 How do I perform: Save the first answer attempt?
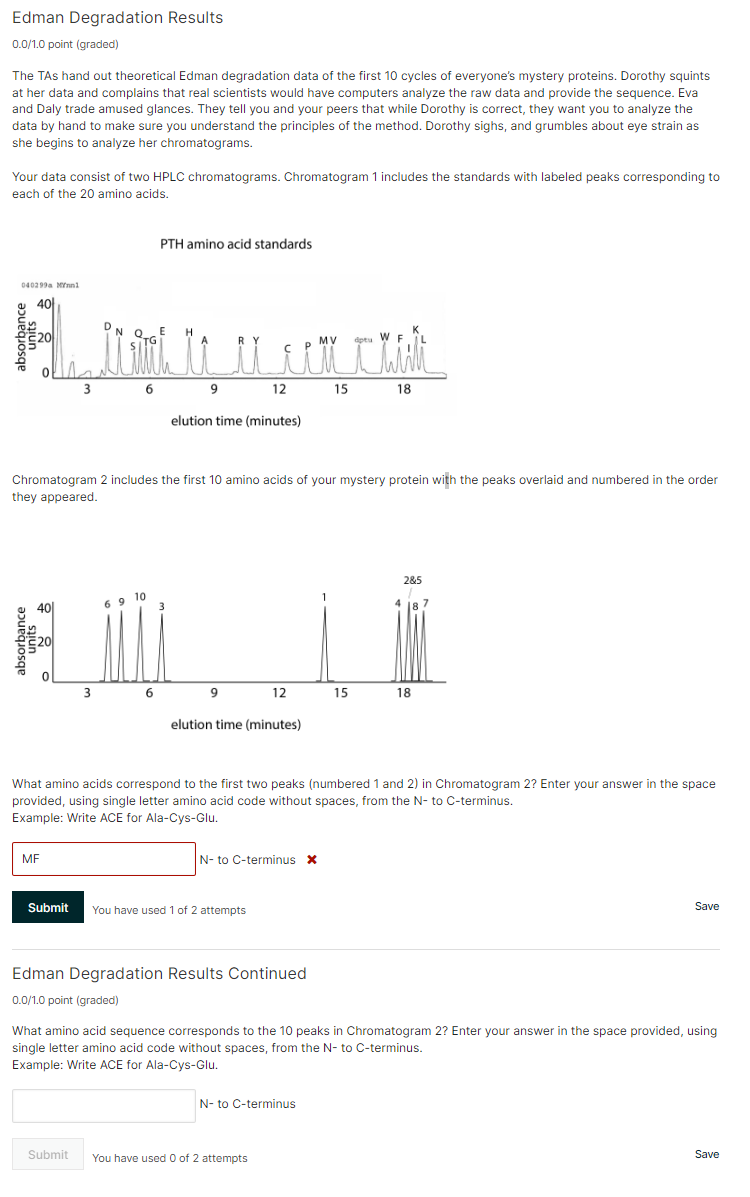(706, 906)
